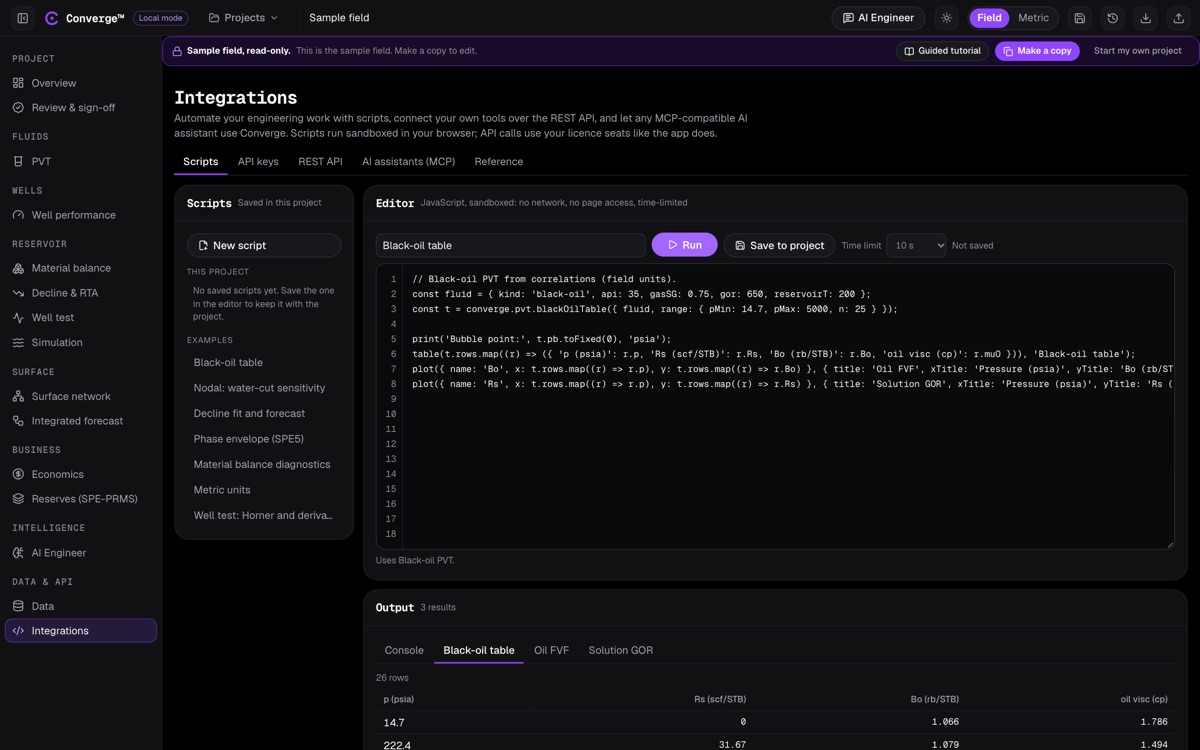The width and height of the screenshot is (1200, 750).
Task: Open Material balance section
Action: click(81, 268)
